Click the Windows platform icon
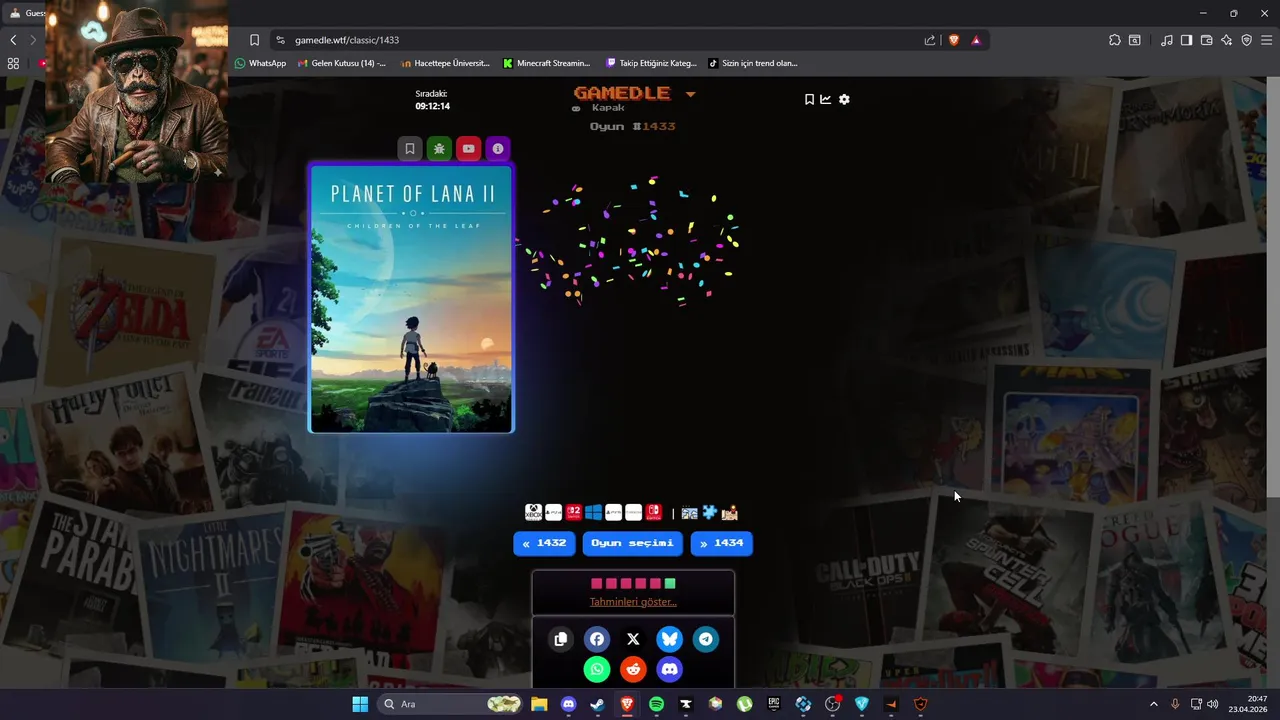The image size is (1280, 720). pos(594,513)
